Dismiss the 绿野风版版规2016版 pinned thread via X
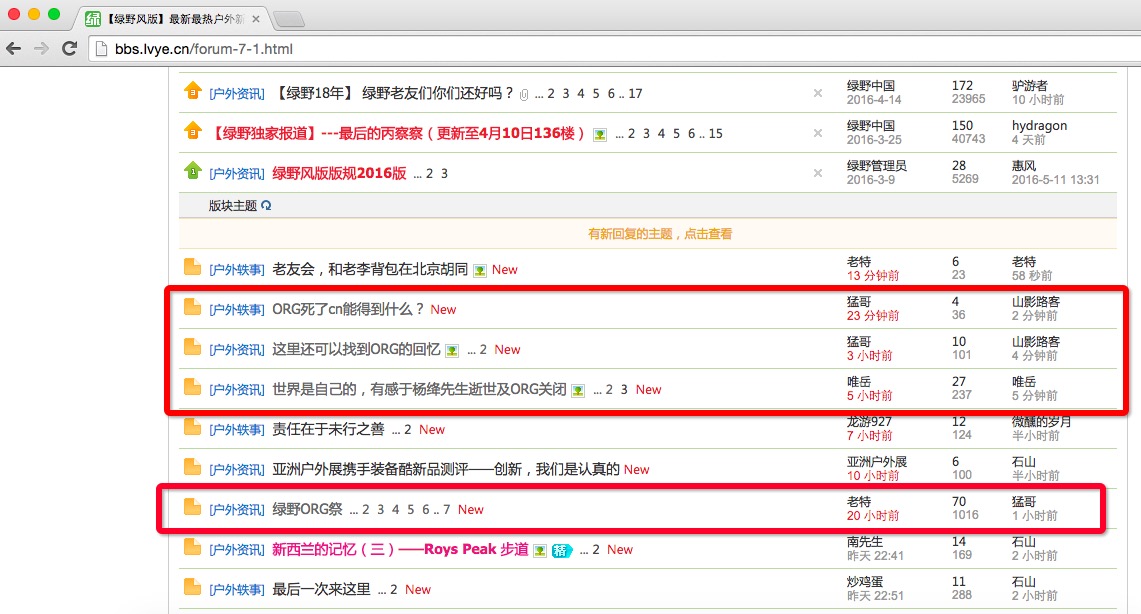This screenshot has height=614, width=1141. 817,173
